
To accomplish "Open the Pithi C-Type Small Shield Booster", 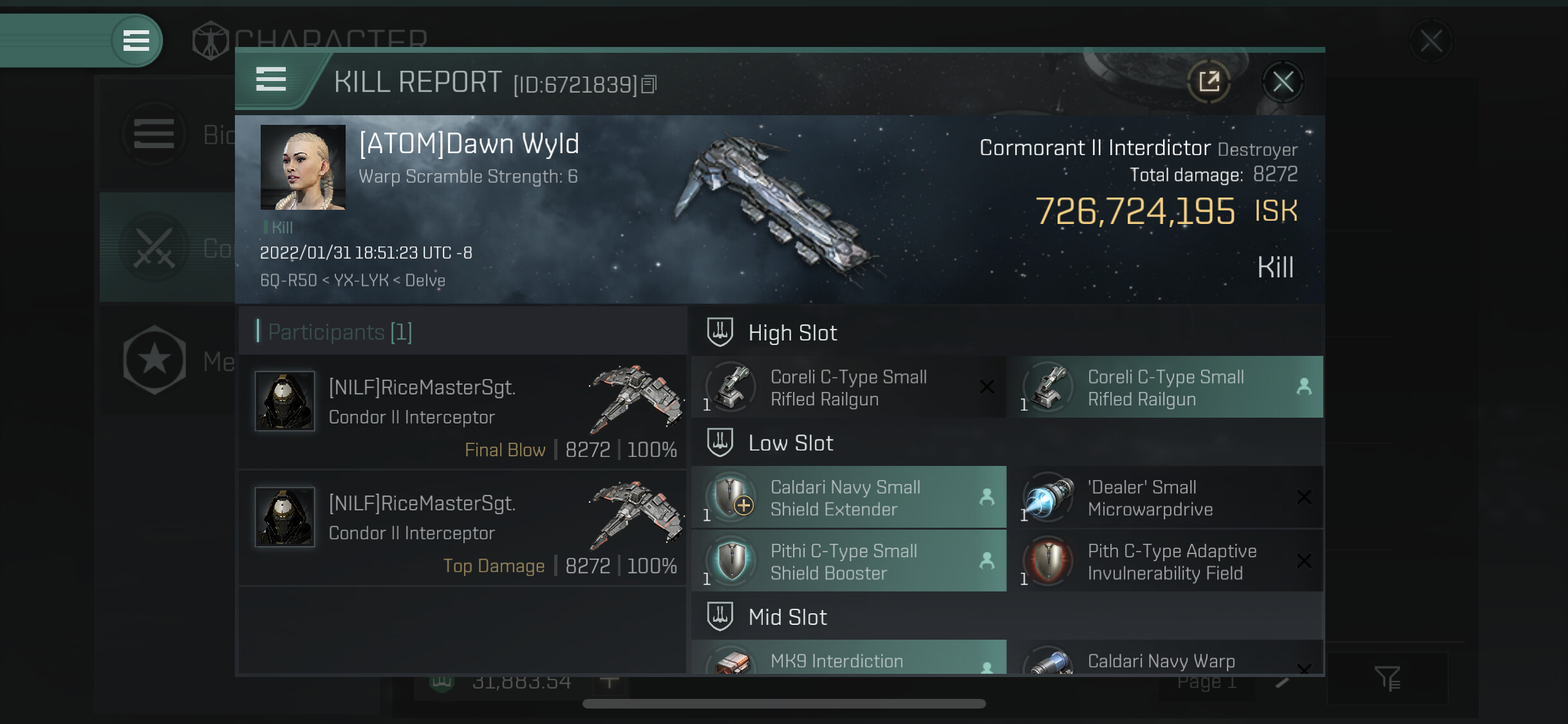I will pos(848,561).
